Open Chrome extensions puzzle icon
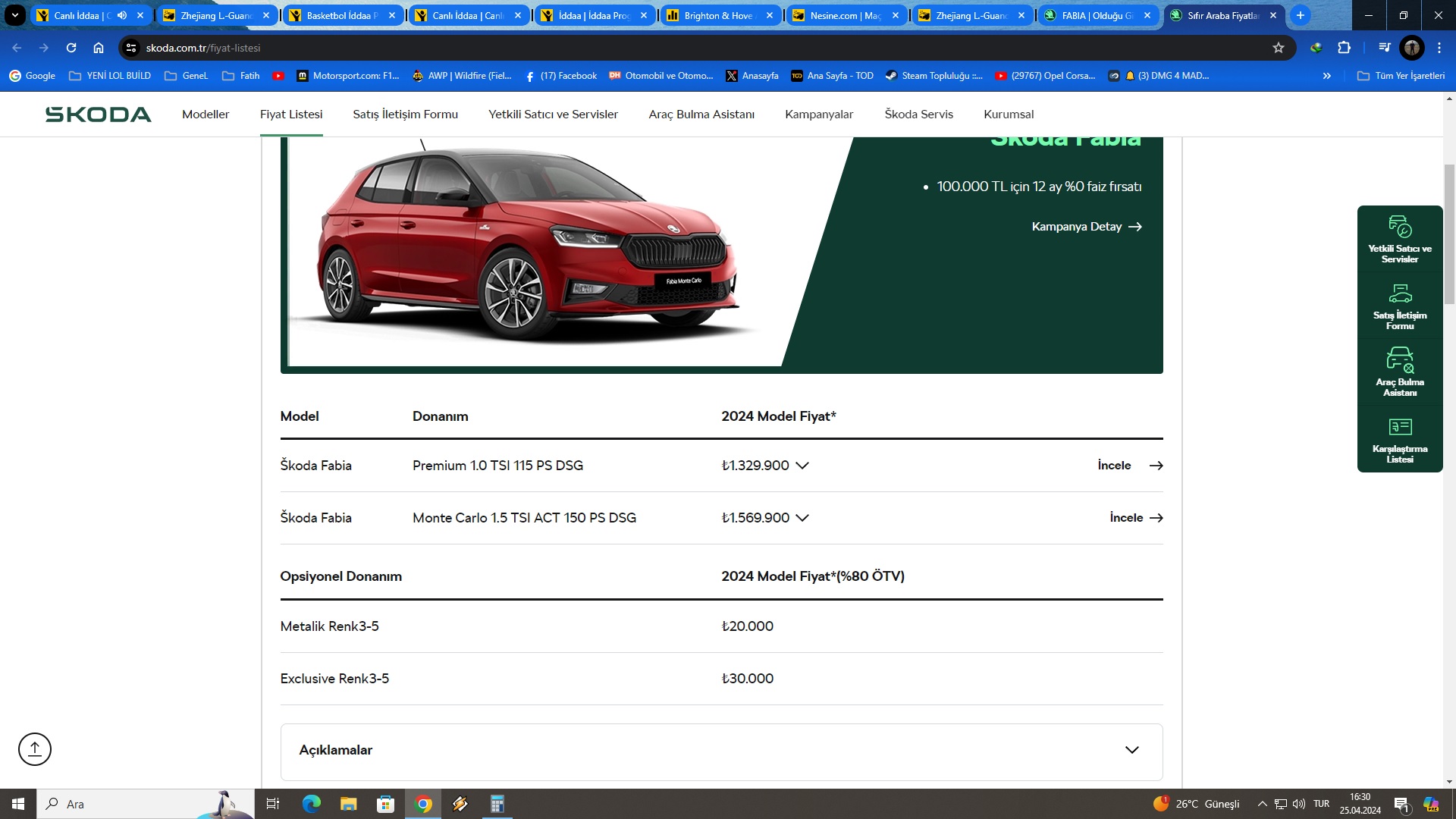The height and width of the screenshot is (819, 1456). [1344, 48]
